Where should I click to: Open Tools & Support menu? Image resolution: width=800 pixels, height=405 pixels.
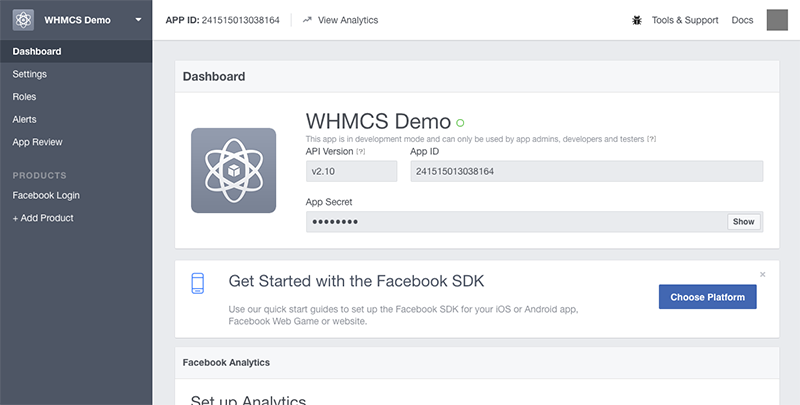(x=685, y=20)
